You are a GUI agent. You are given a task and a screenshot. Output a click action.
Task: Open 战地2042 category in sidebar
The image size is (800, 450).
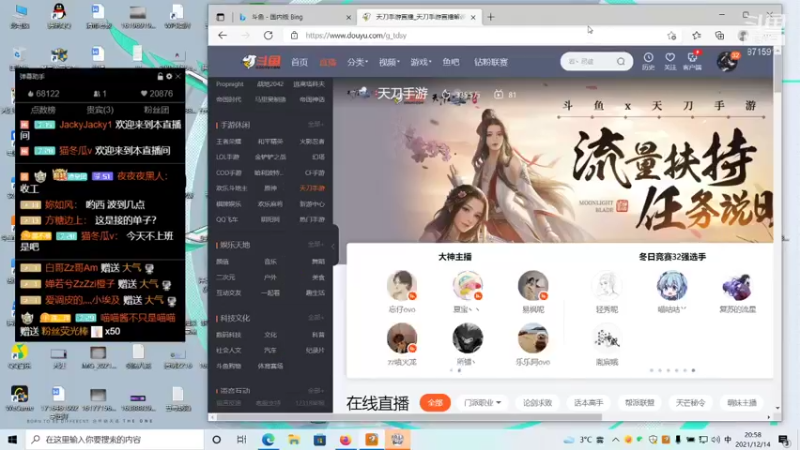click(270, 84)
